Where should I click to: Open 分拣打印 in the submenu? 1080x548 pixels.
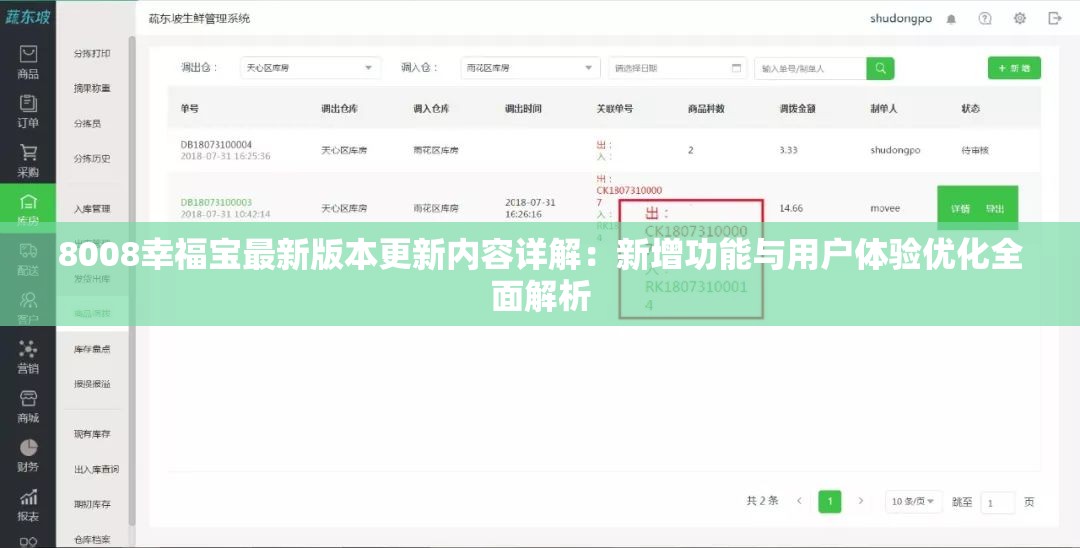[92, 54]
